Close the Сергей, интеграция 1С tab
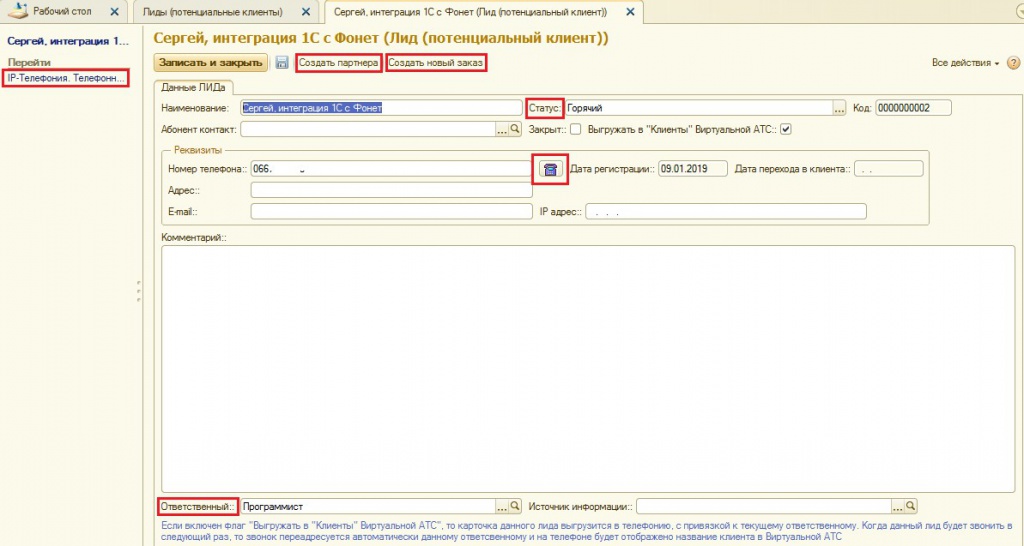1024x546 pixels. (x=630, y=12)
